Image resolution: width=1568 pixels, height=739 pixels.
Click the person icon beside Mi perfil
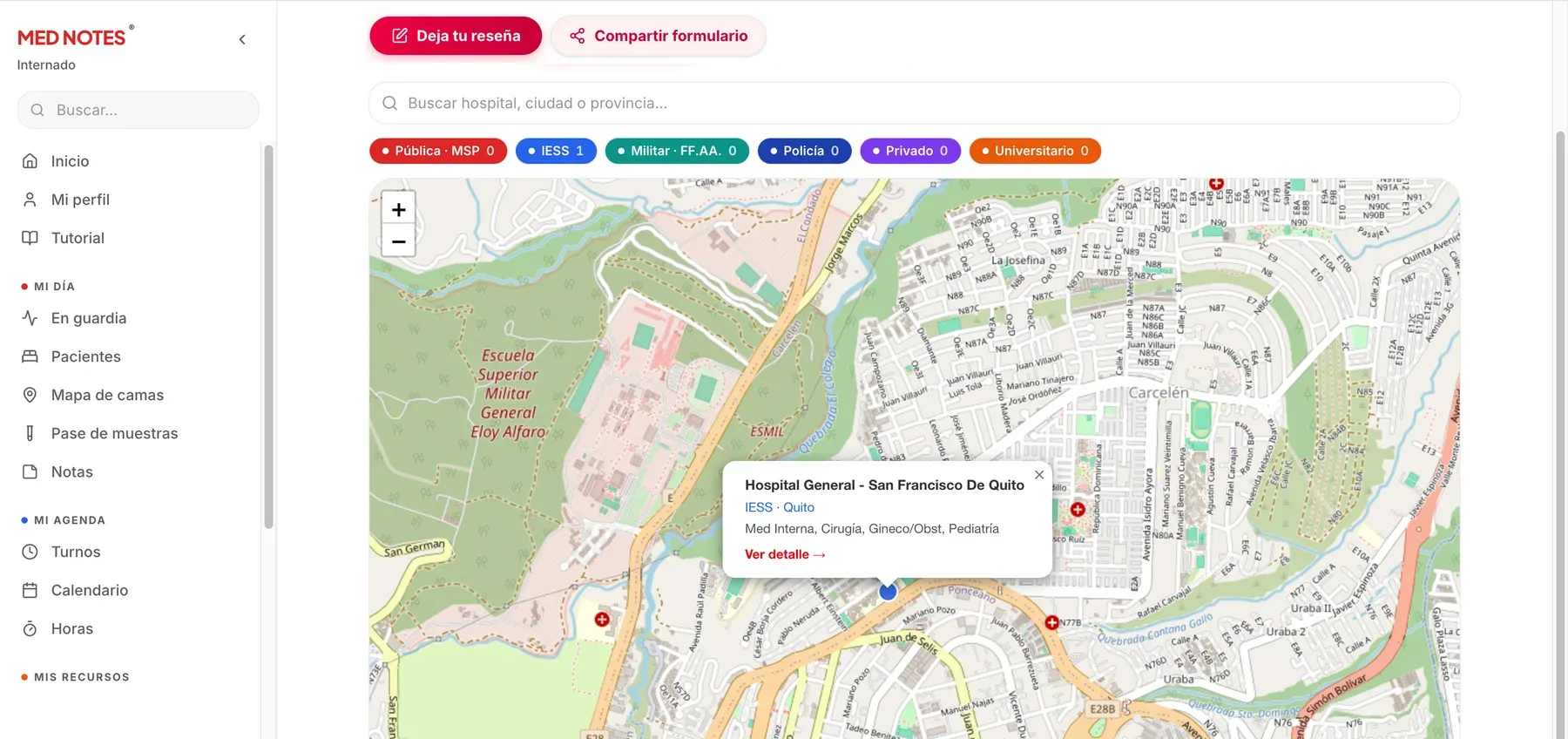[30, 200]
